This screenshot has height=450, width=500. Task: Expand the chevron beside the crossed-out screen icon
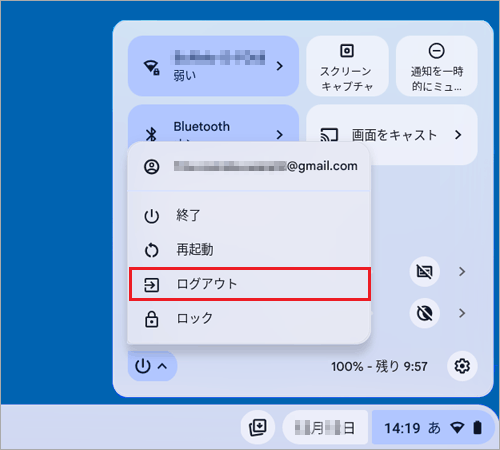pos(462,272)
